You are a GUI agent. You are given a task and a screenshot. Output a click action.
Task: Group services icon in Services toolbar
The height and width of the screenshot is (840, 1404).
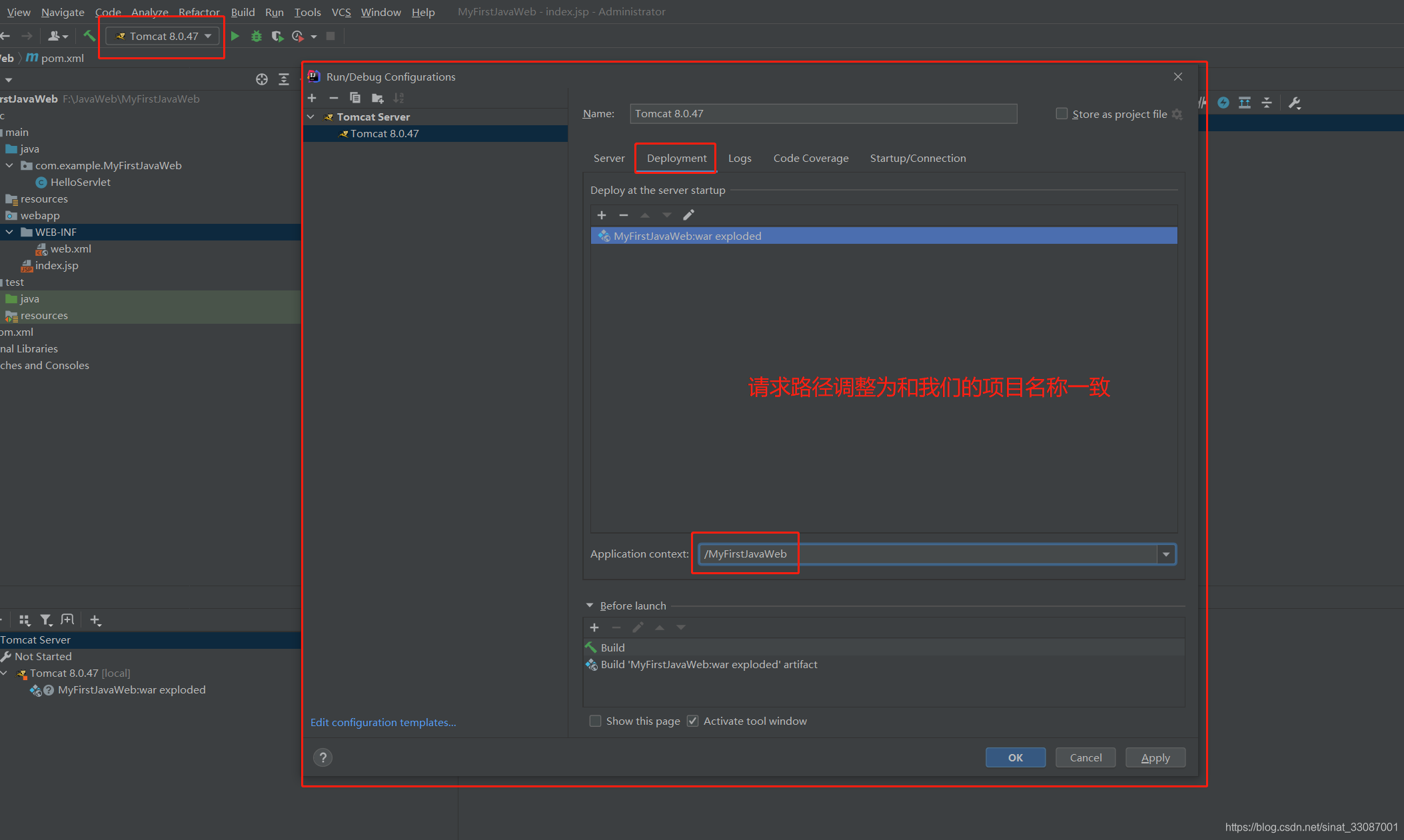coord(25,620)
